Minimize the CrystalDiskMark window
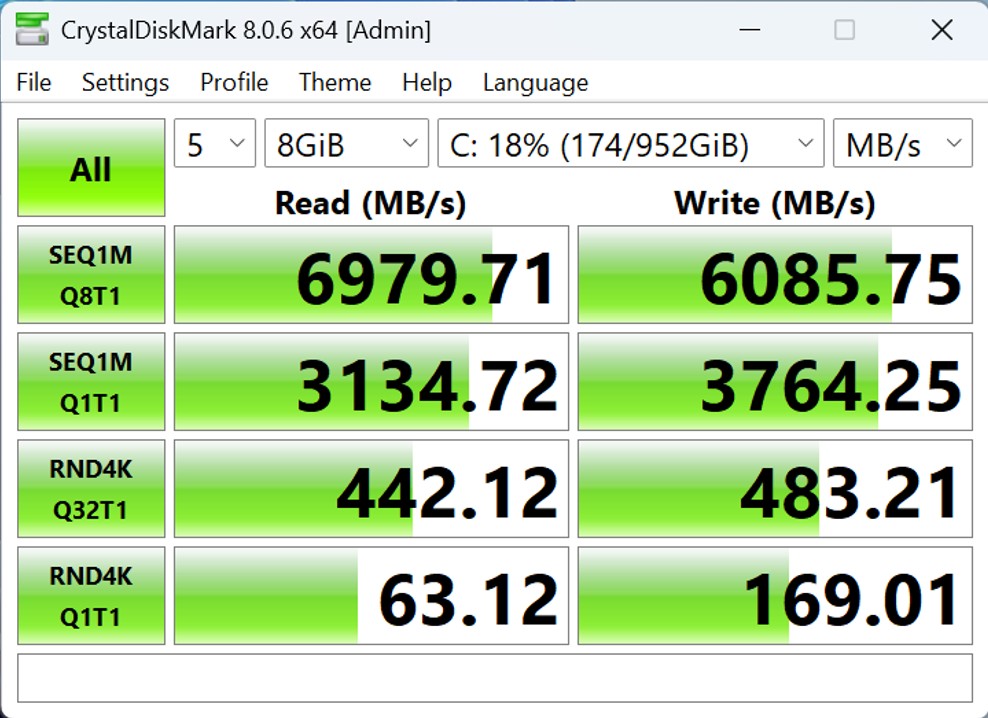Screen dimensions: 988x718 coord(747,30)
